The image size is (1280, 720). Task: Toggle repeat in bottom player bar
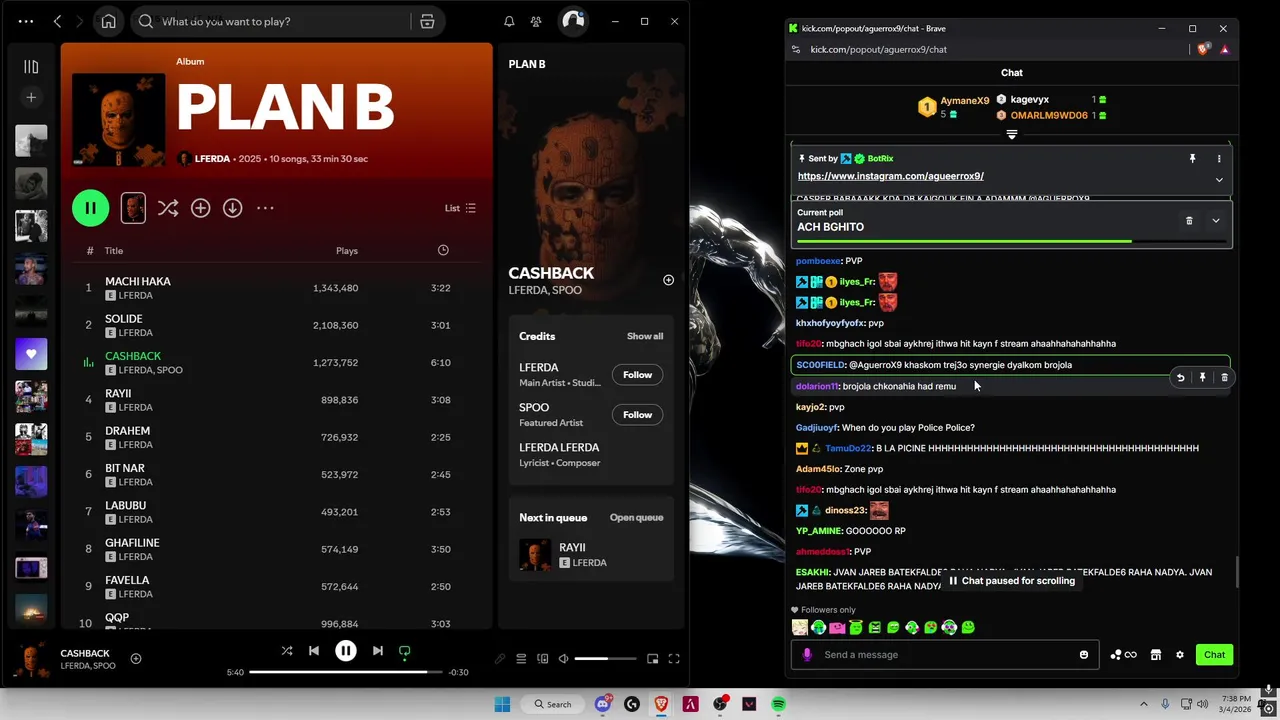click(405, 651)
